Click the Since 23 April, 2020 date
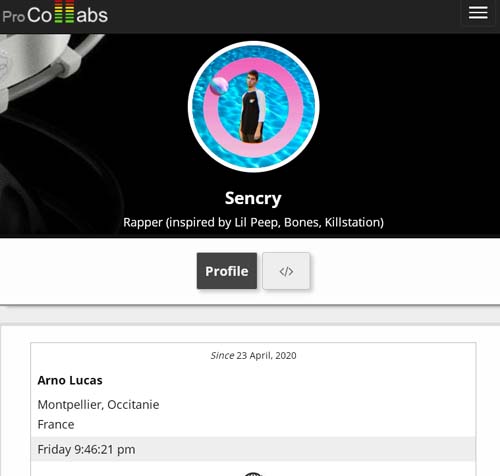 253,356
